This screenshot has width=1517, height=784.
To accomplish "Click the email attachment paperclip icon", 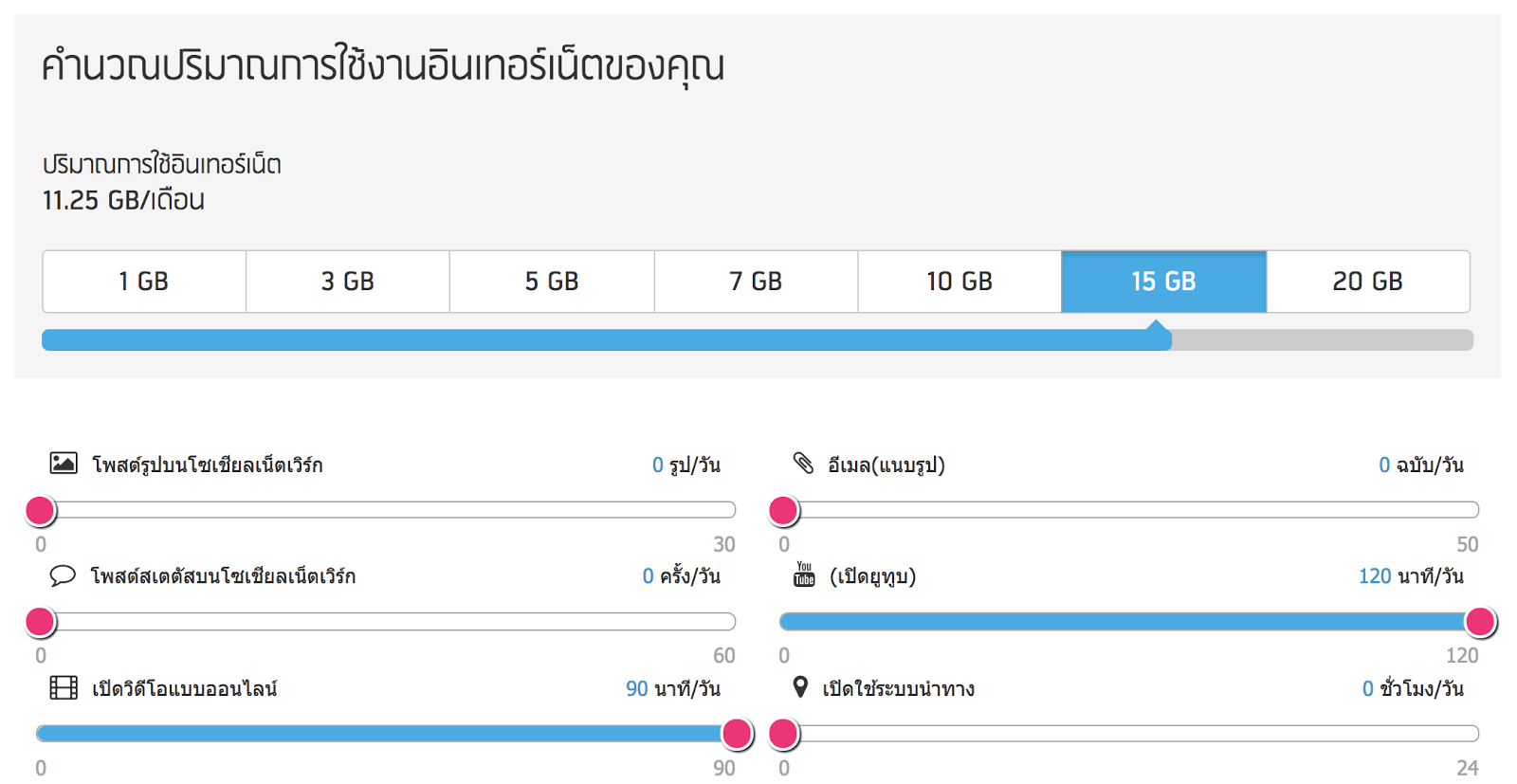I will click(x=803, y=463).
